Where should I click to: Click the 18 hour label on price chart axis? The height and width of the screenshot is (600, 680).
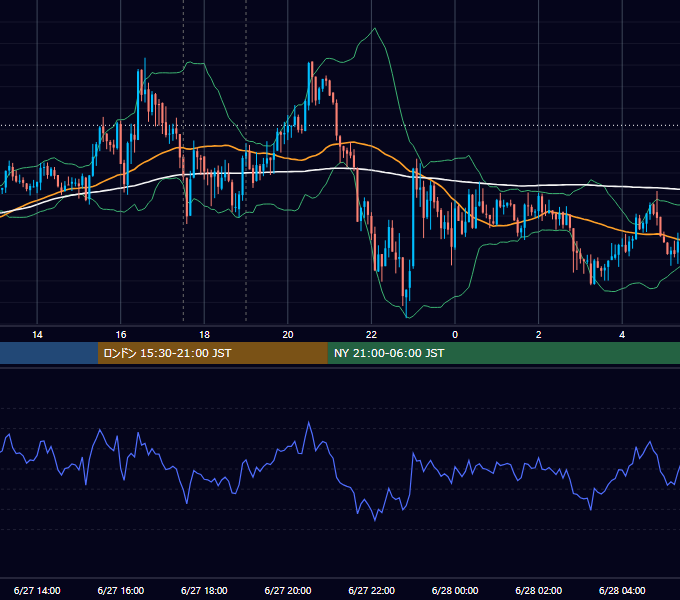(204, 335)
